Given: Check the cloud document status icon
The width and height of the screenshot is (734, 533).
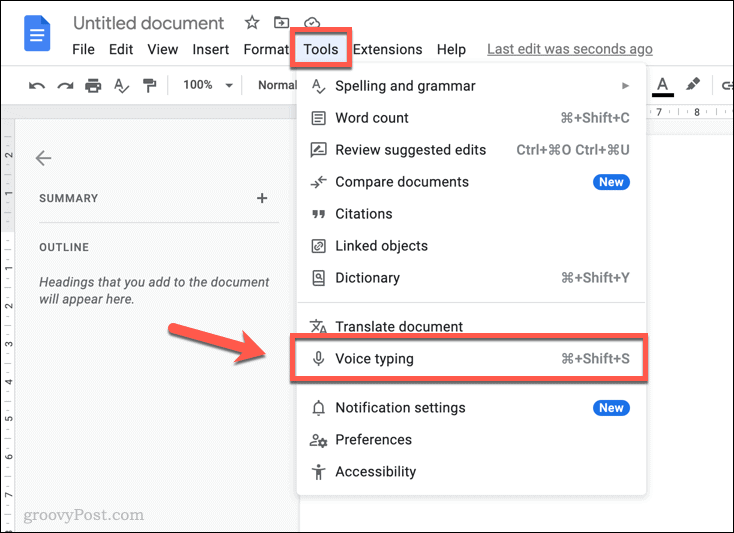Looking at the screenshot, I should pyautogui.click(x=312, y=22).
